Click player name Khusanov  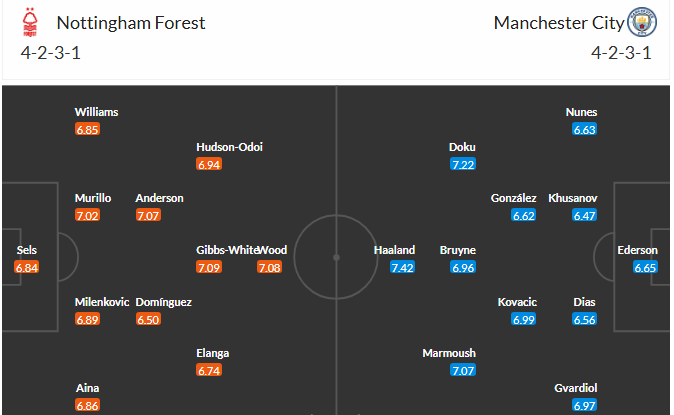click(x=573, y=198)
